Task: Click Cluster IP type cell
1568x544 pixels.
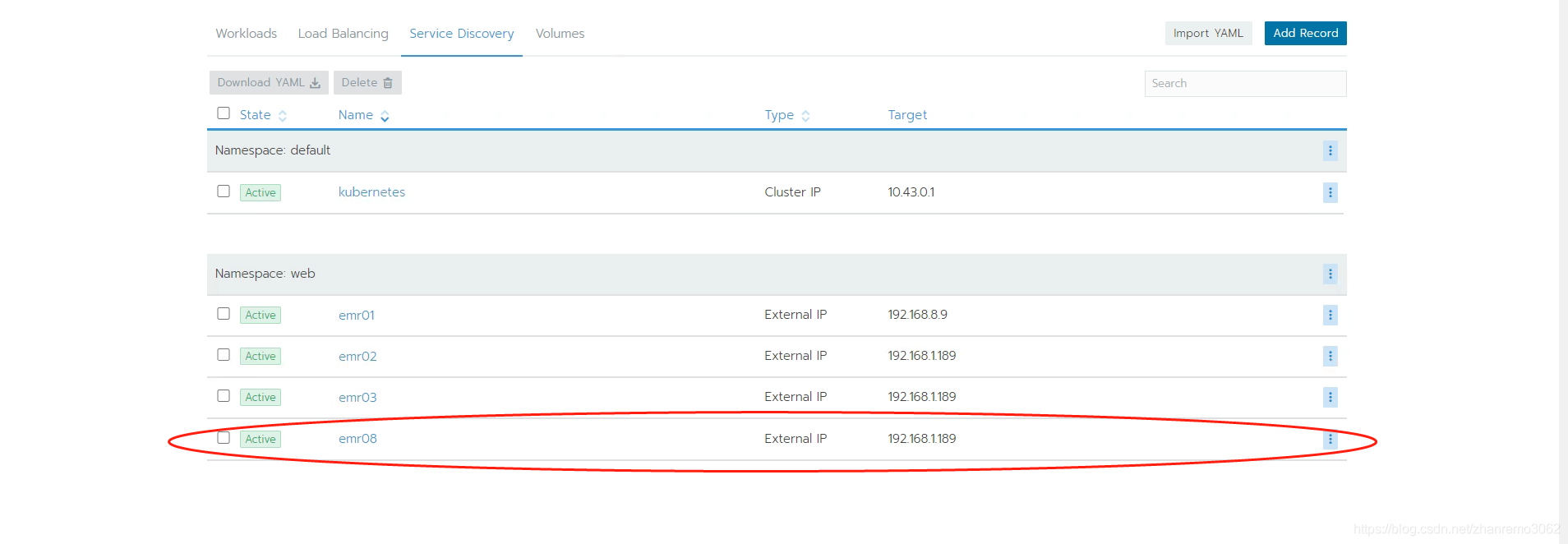Action: (x=792, y=192)
